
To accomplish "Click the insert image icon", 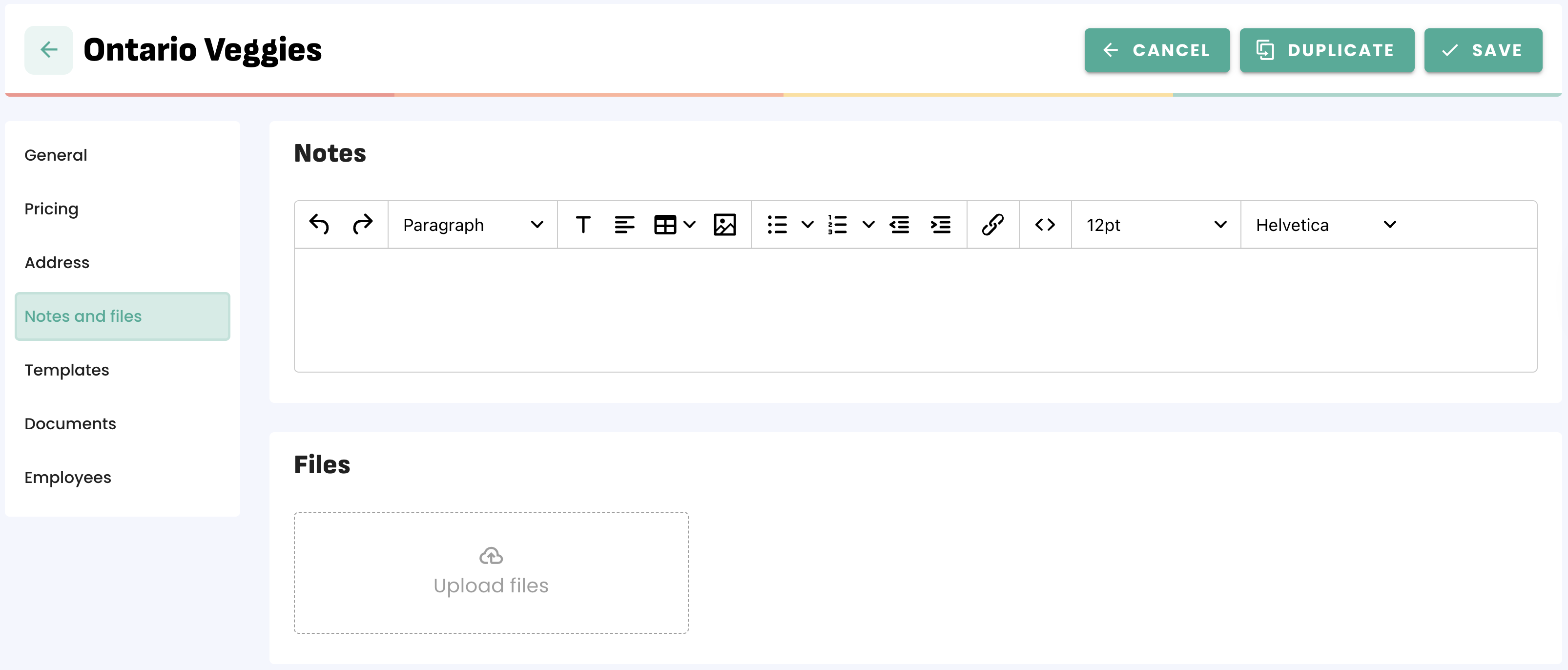I will point(724,225).
